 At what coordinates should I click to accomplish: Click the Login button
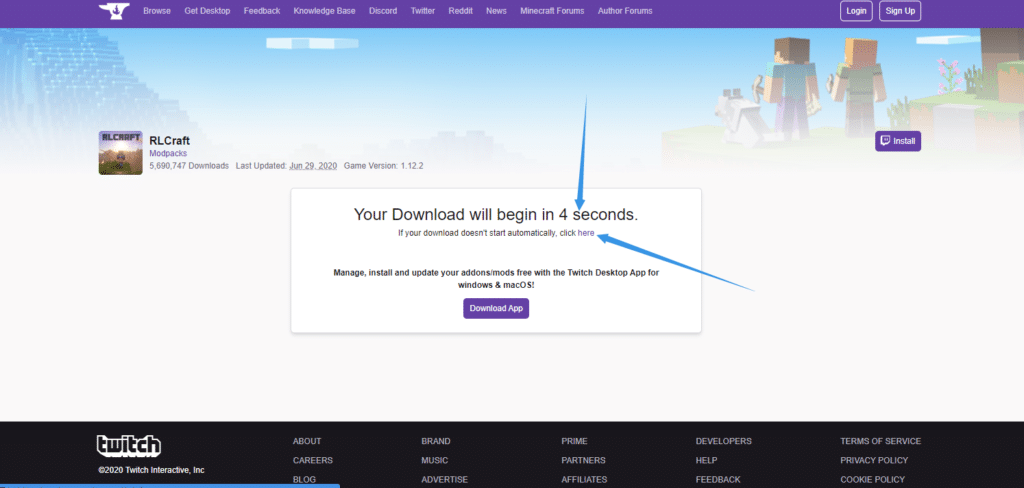point(856,11)
